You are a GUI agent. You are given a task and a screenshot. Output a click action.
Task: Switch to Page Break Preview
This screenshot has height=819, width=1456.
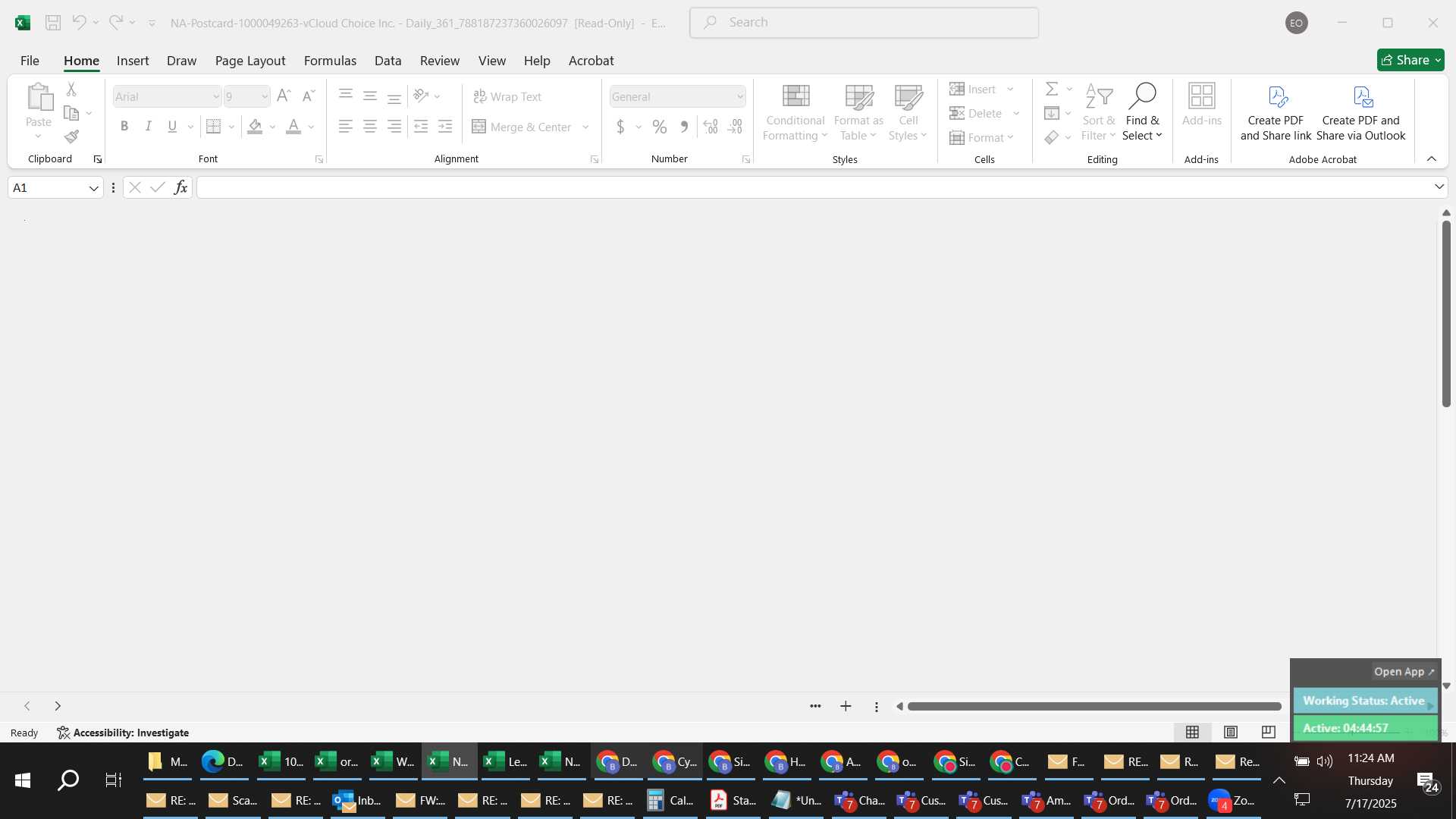click(1269, 732)
